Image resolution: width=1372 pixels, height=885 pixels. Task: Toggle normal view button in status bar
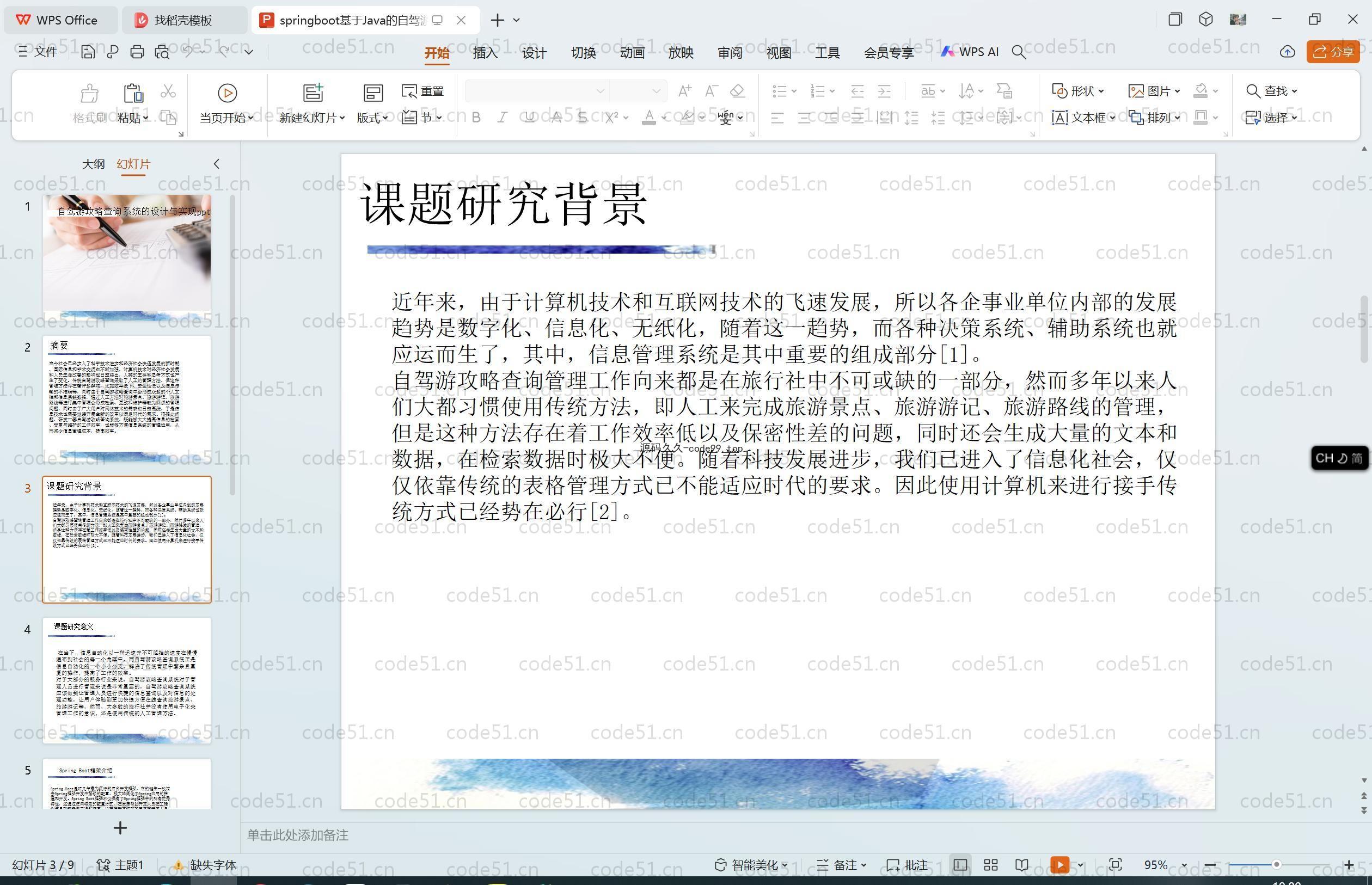click(960, 865)
